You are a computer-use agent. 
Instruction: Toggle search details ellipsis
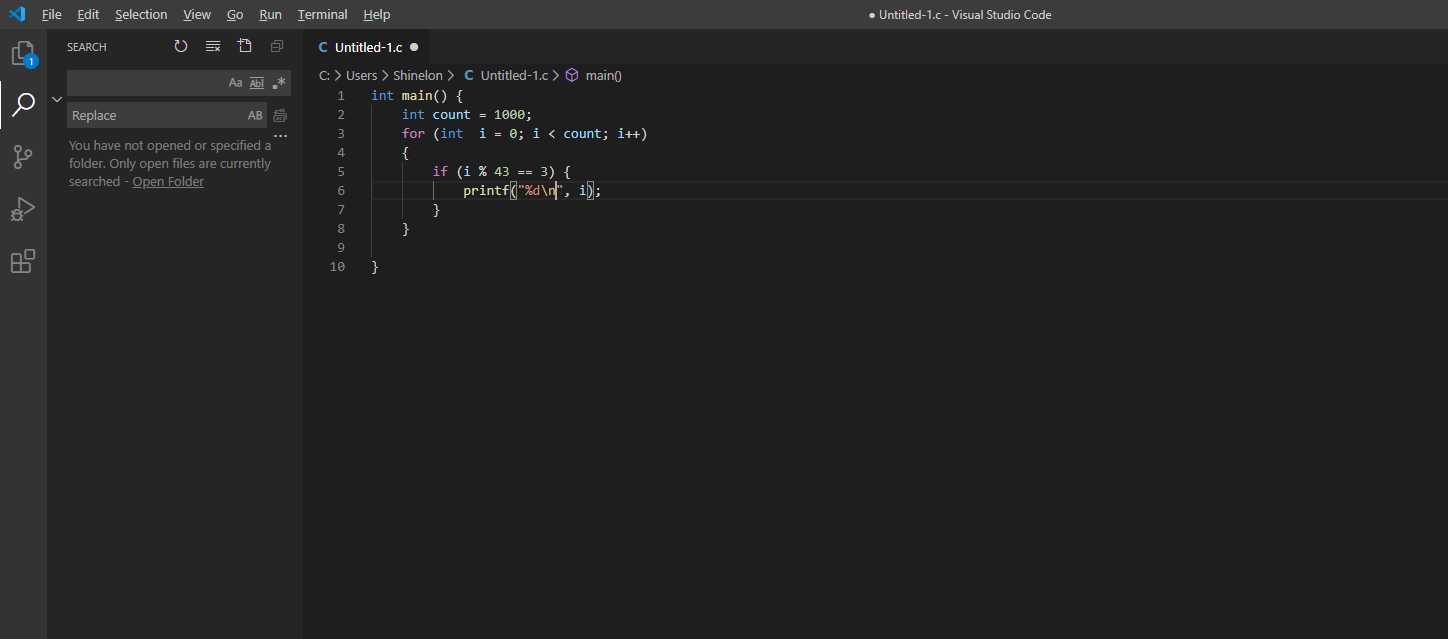[280, 135]
